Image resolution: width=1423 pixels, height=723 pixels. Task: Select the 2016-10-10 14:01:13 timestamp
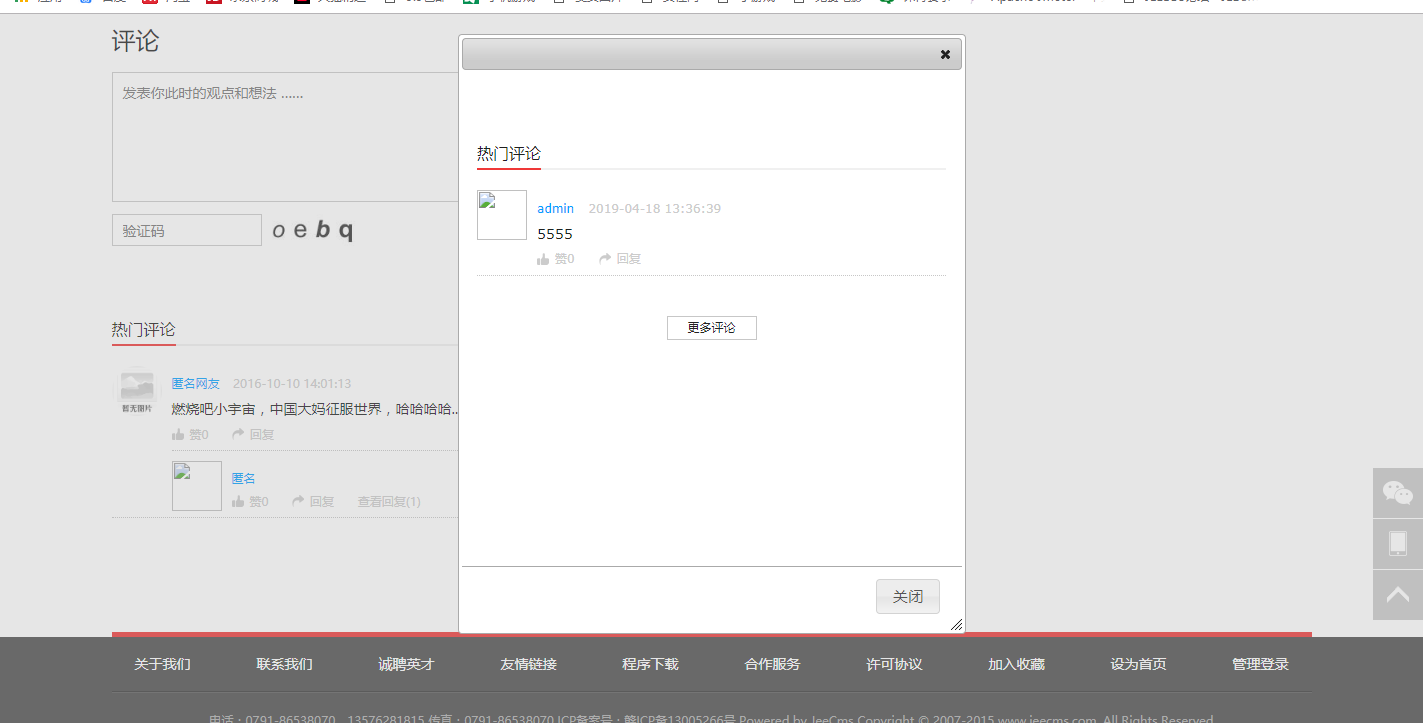pos(292,383)
